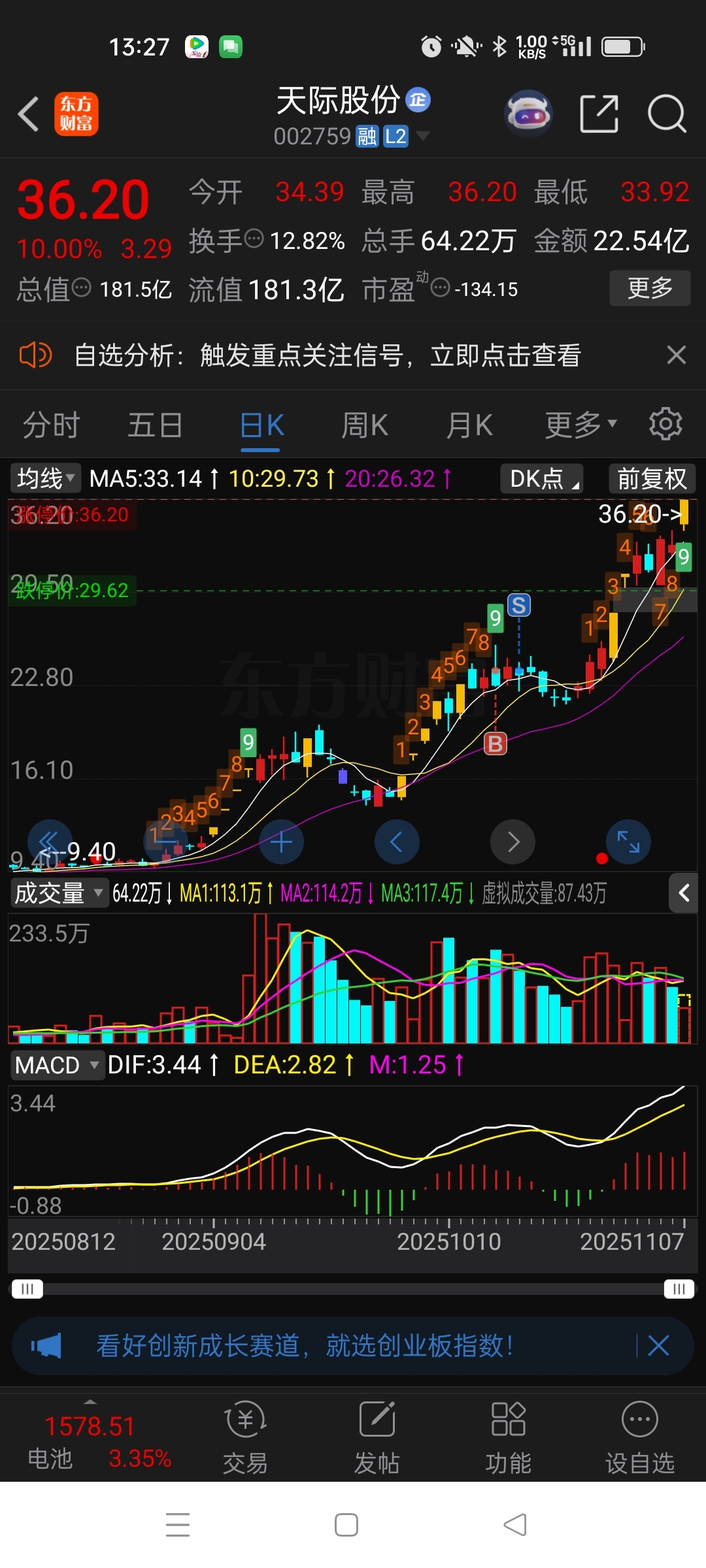The width and height of the screenshot is (706, 1568).
Task: Collapse side panel arrow next to volume
Action: (684, 893)
